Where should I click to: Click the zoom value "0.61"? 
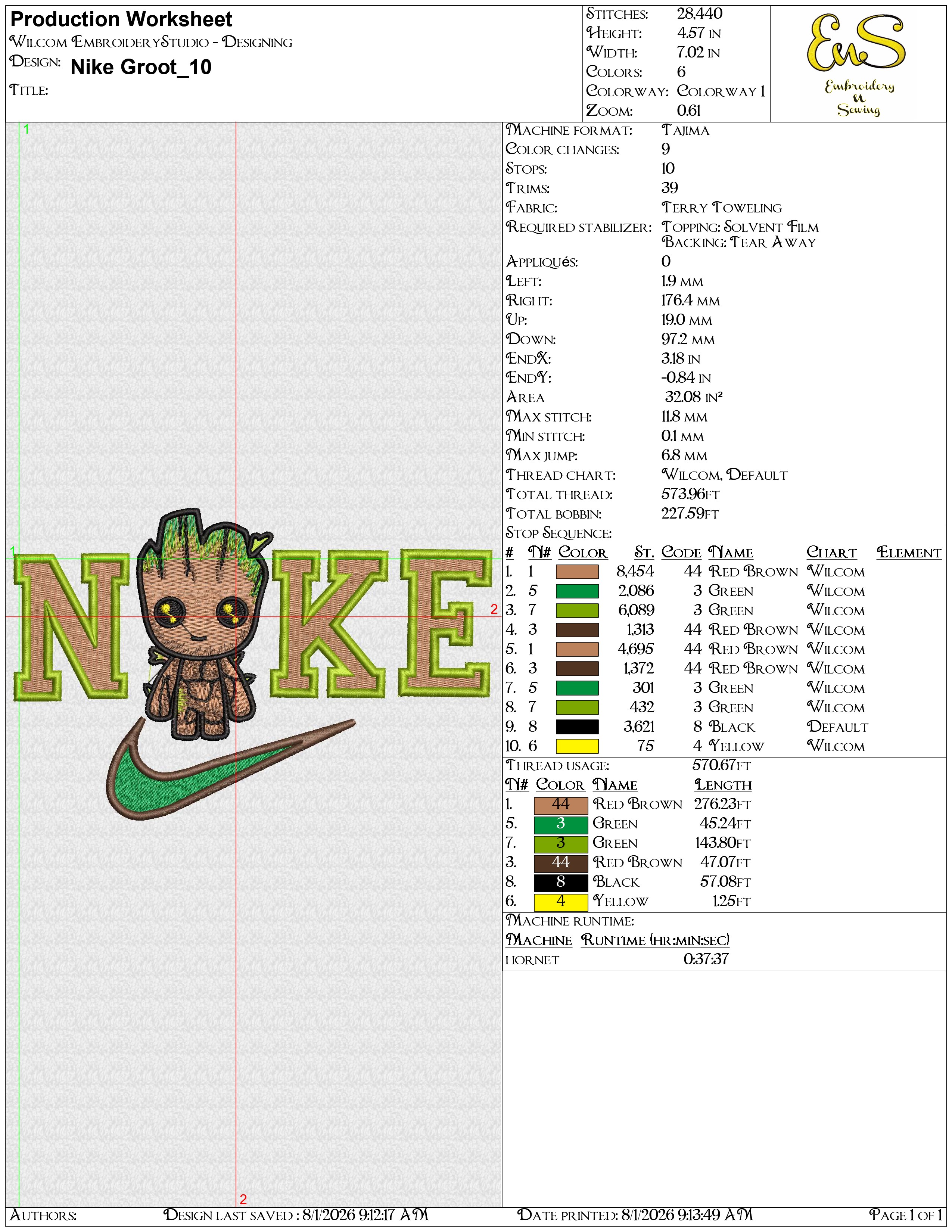[689, 111]
